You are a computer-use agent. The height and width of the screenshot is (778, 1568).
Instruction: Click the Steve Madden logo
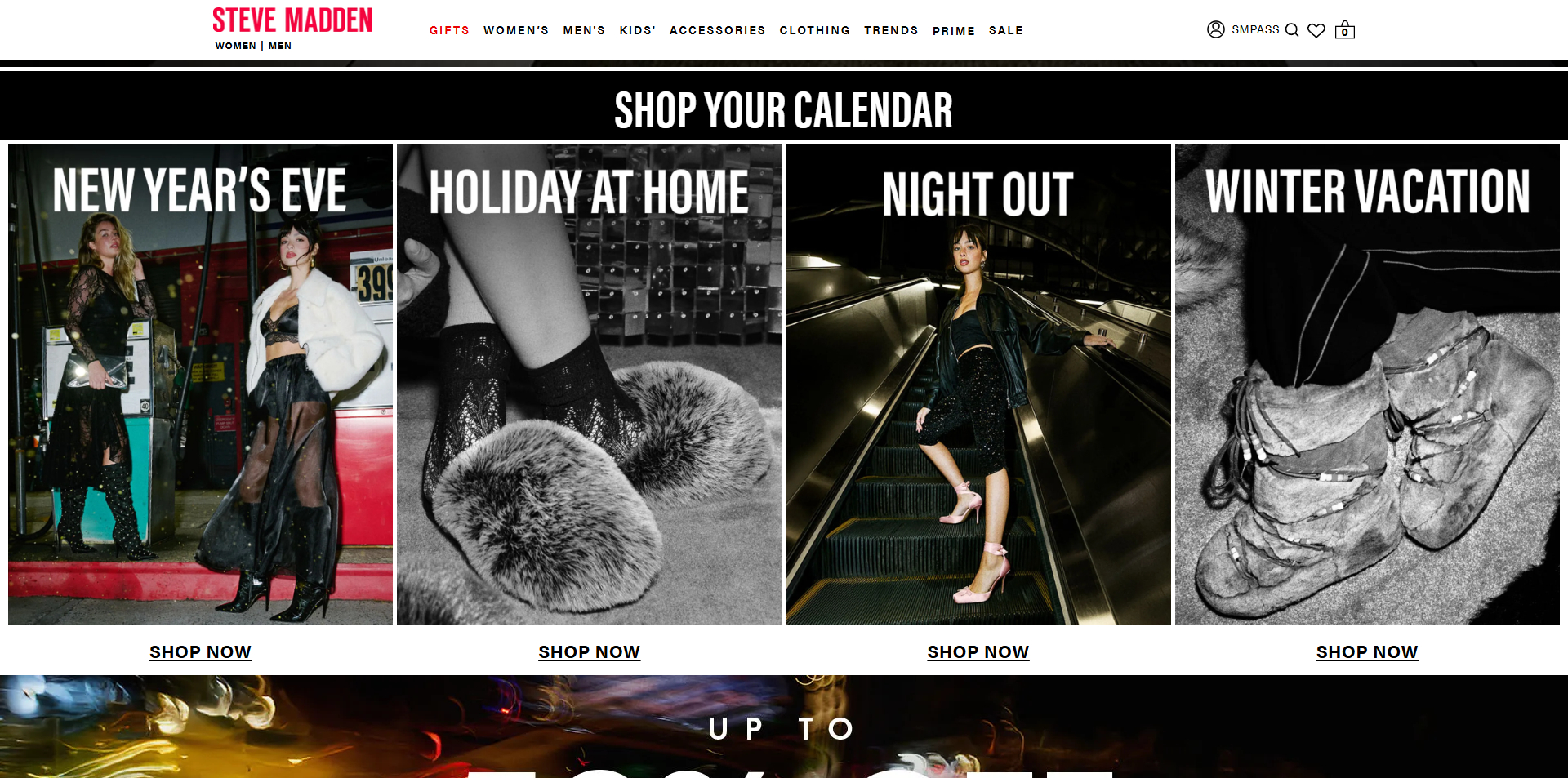[292, 20]
